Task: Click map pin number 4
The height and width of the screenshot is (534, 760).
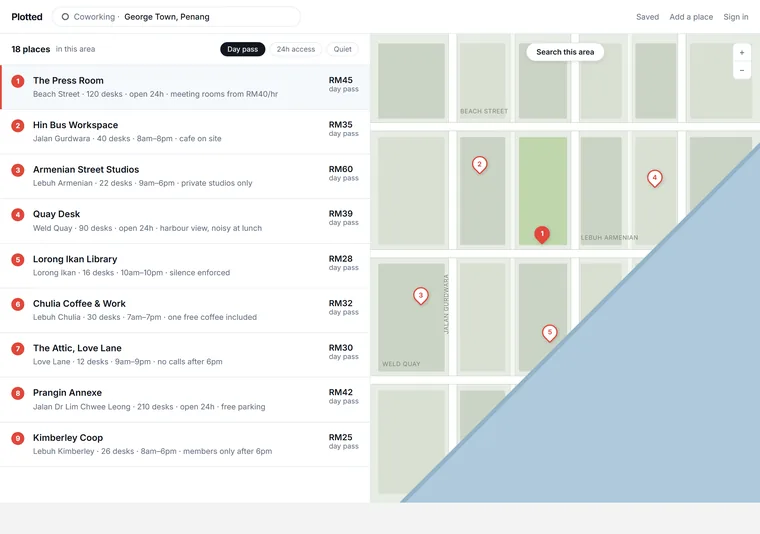Action: (654, 178)
